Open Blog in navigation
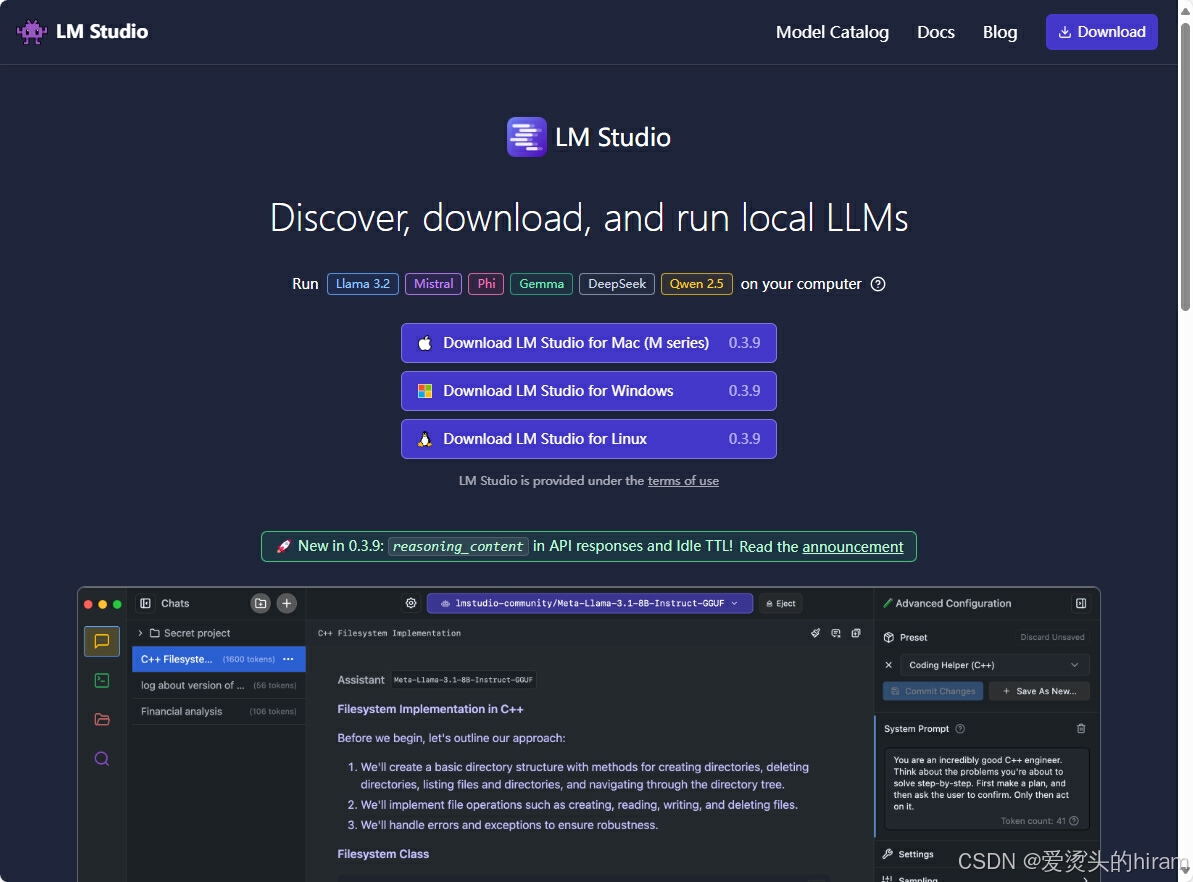 point(999,32)
